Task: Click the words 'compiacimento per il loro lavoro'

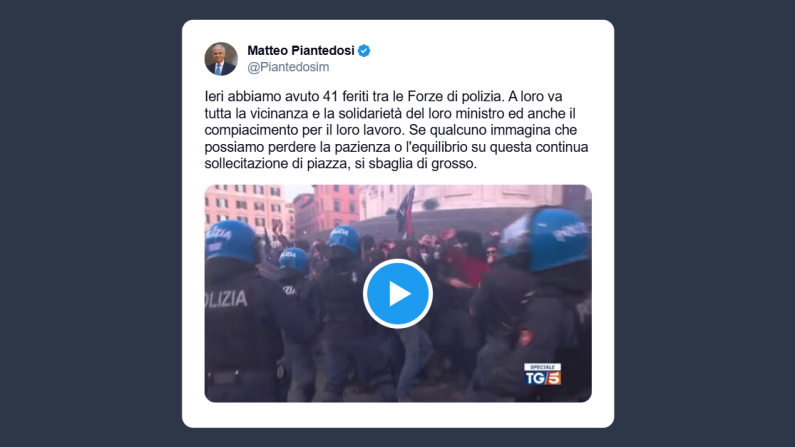Action: point(303,130)
